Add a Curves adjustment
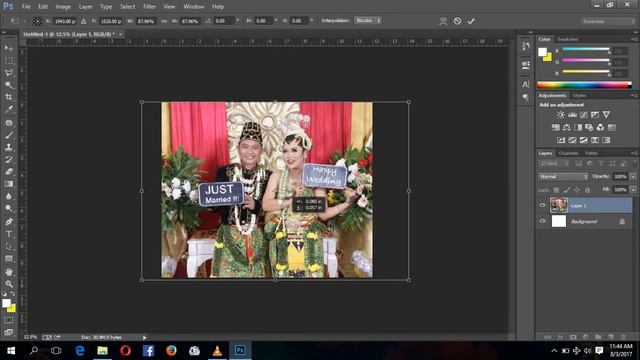This screenshot has height=360, width=640. pos(584,115)
